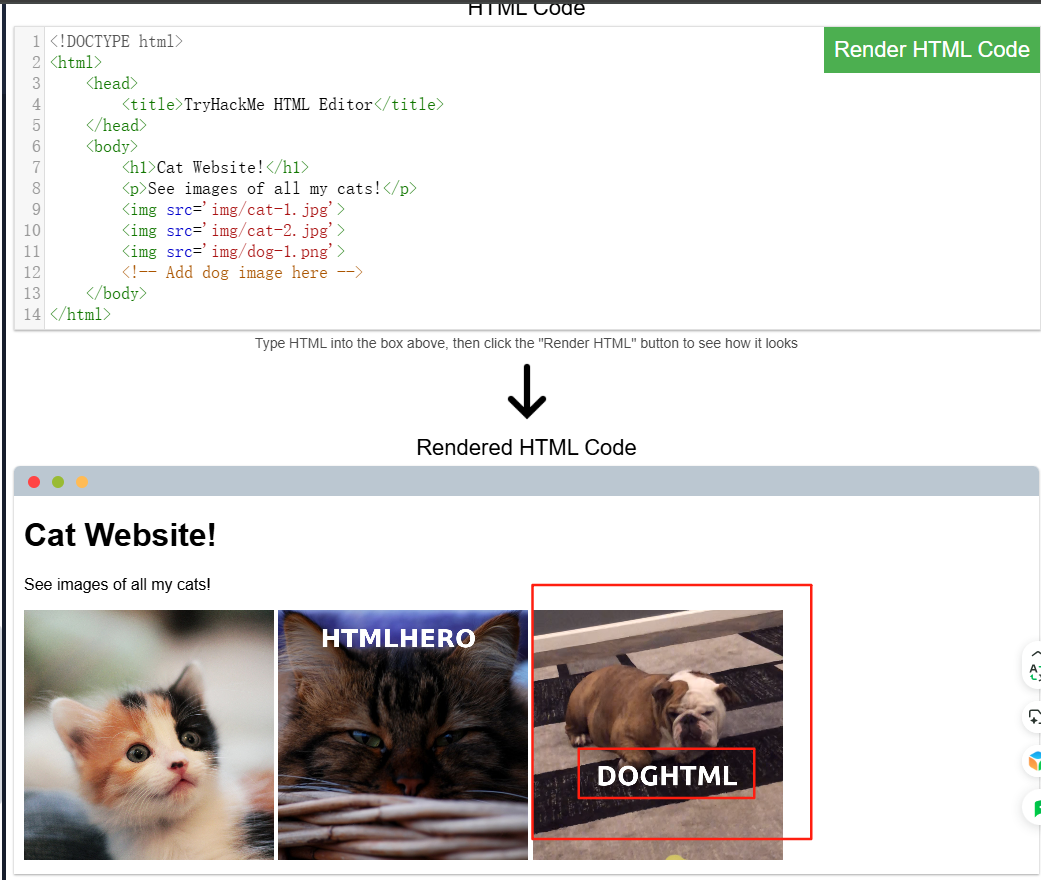
Task: Click the HTMLHERO text on the cat image
Action: click(x=398, y=638)
